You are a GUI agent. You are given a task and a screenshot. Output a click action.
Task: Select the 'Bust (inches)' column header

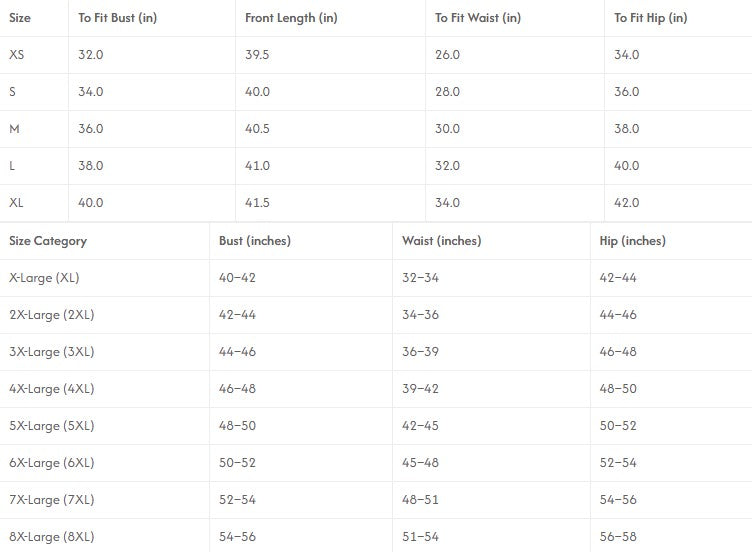click(x=255, y=241)
